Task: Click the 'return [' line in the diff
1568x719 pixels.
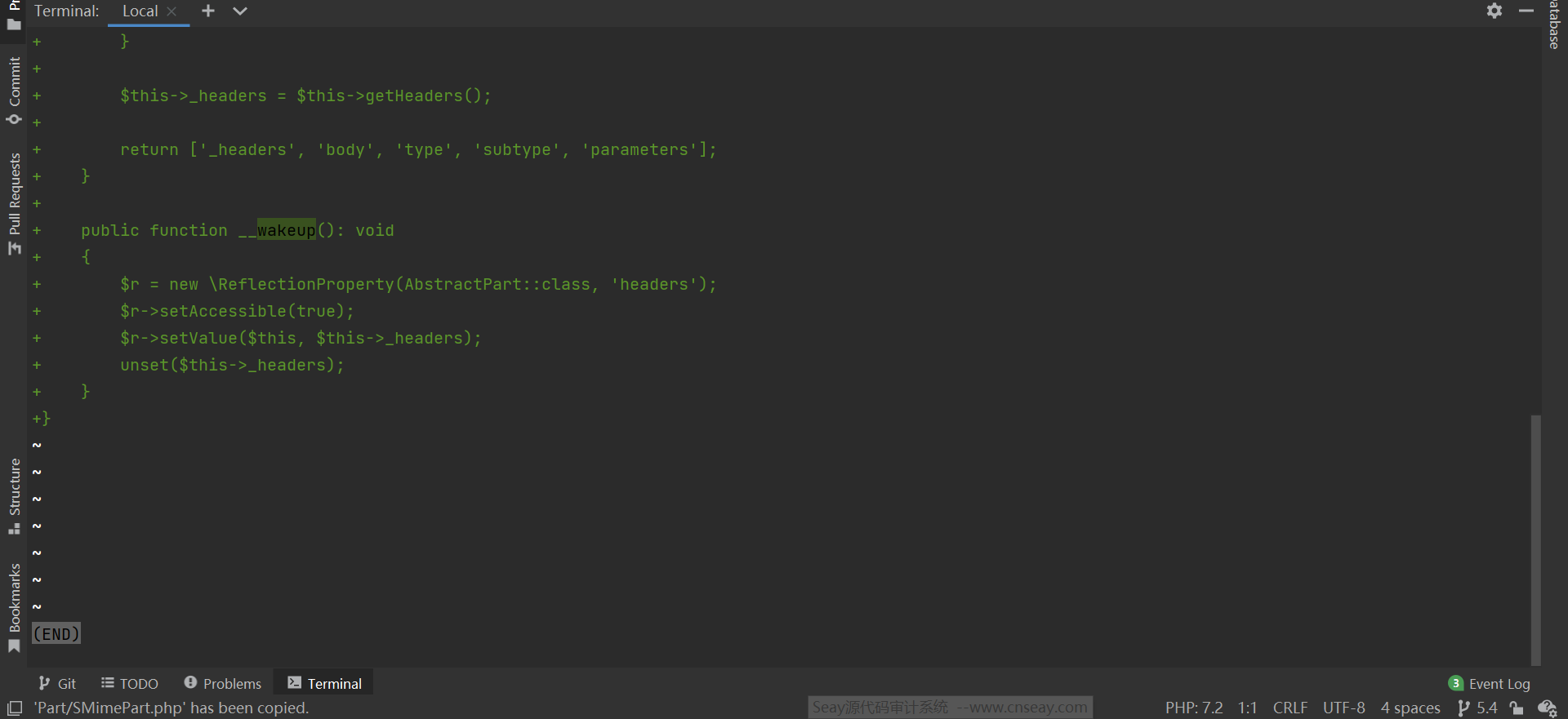Action: [x=418, y=149]
